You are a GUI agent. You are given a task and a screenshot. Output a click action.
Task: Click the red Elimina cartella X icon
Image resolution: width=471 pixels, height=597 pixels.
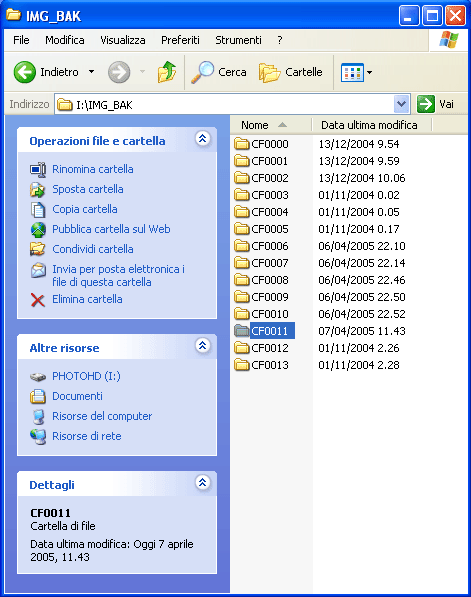[x=38, y=300]
